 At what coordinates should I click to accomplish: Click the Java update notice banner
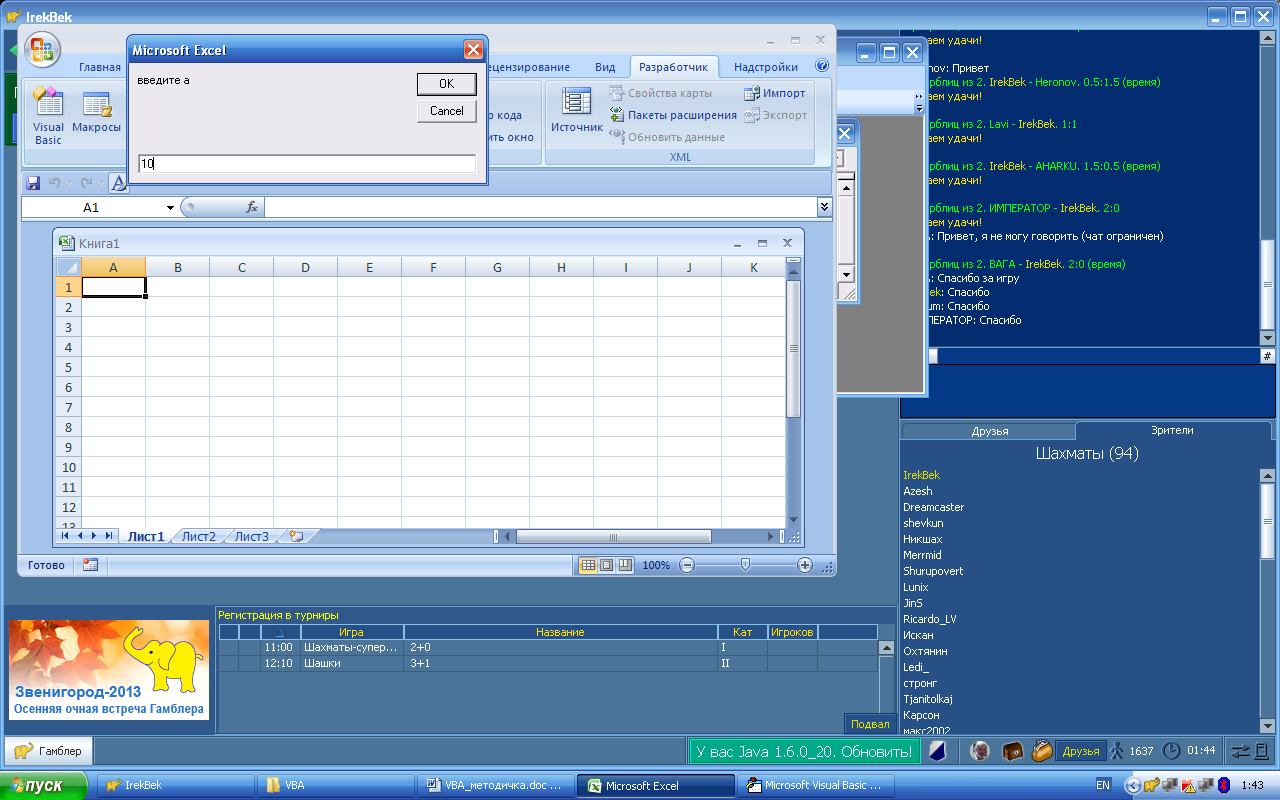click(804, 751)
